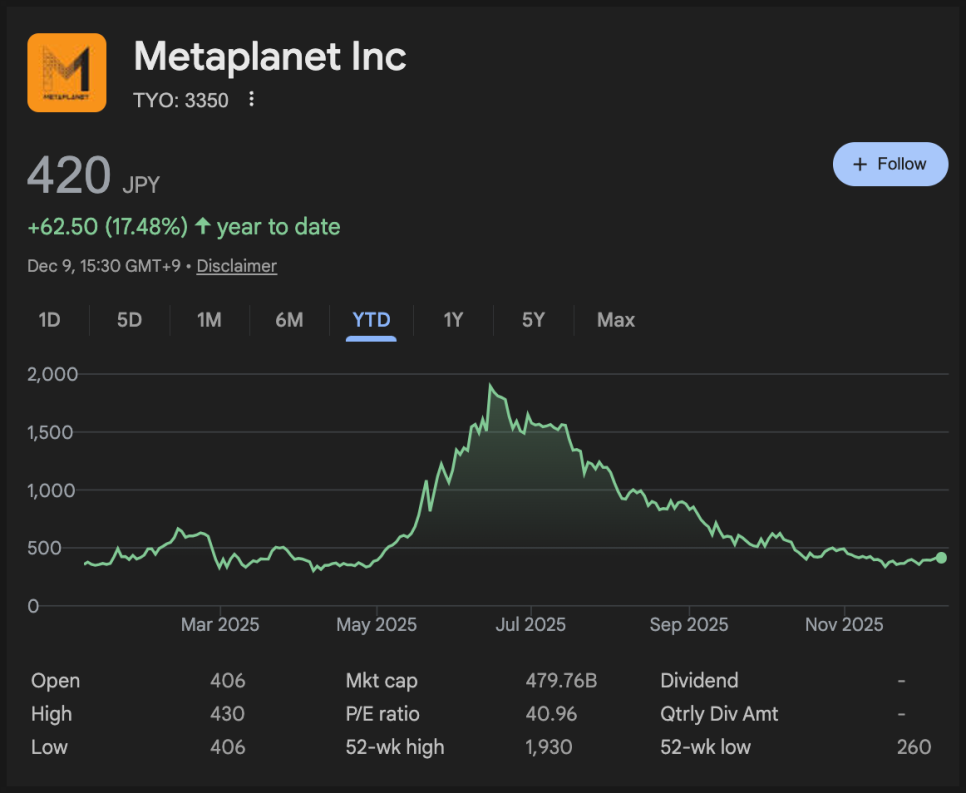966x793 pixels.
Task: Show the 1Y chart range
Action: (x=453, y=320)
